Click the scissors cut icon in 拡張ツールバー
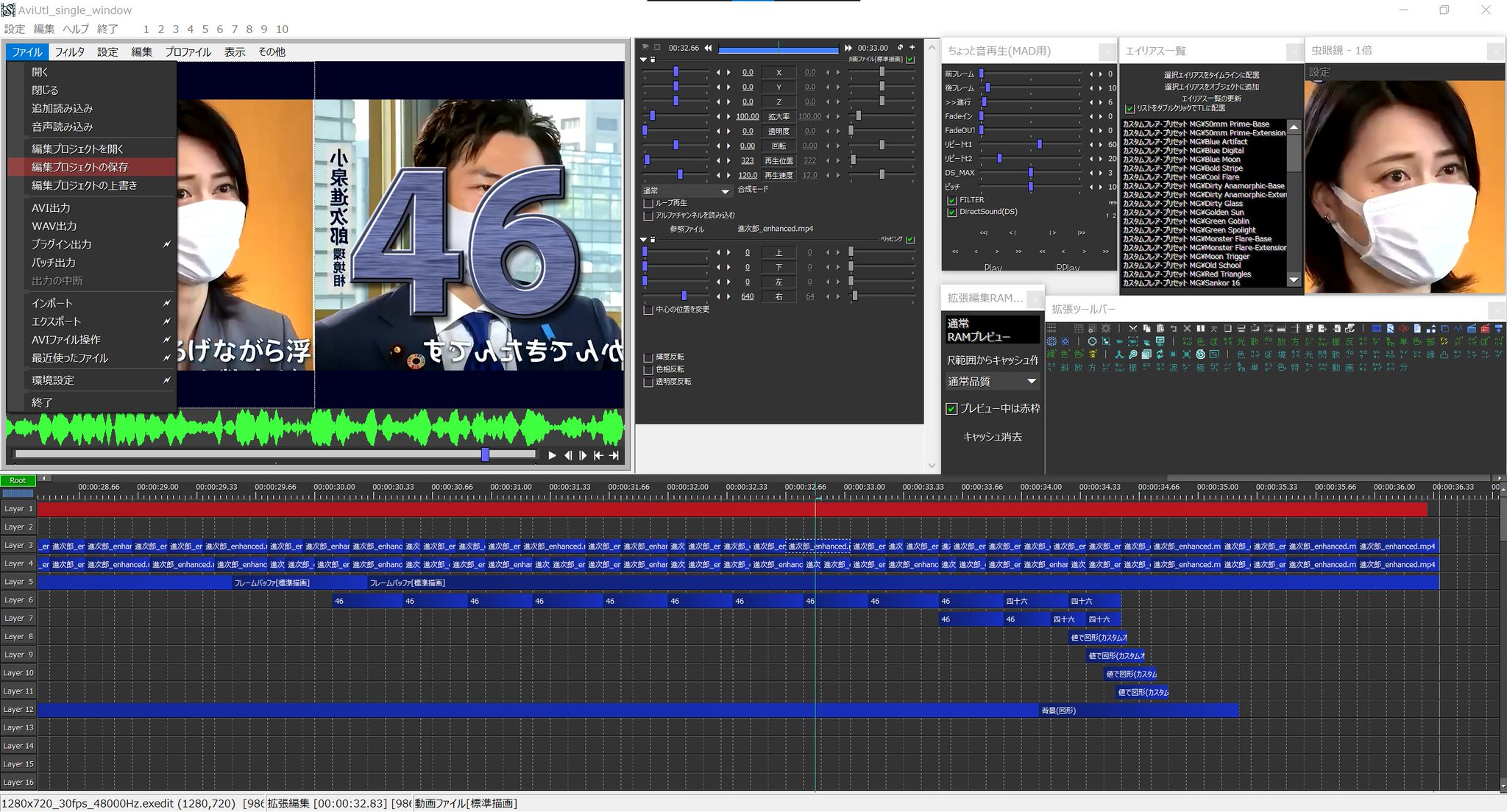 point(1132,328)
